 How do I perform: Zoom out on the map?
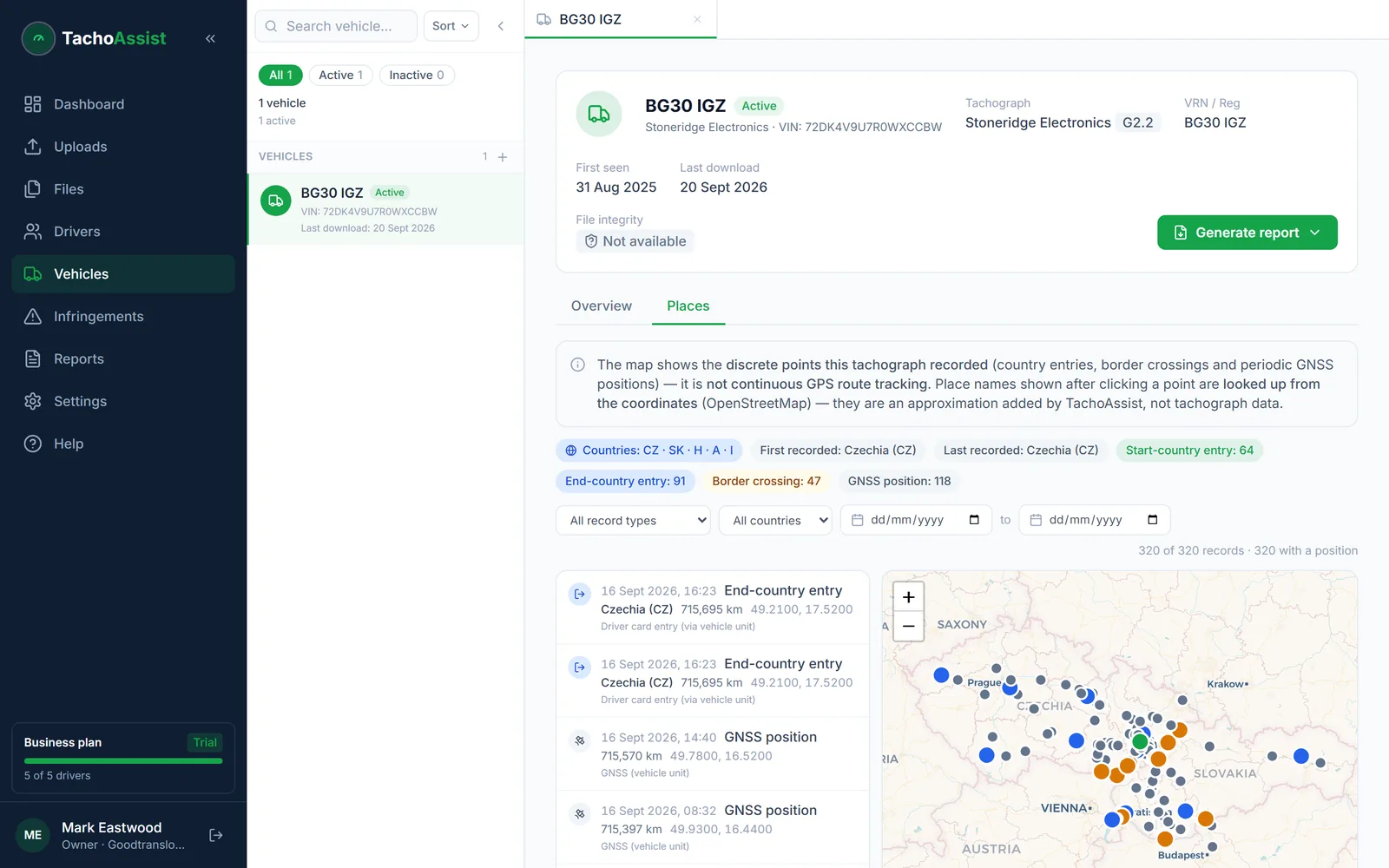pyautogui.click(x=909, y=626)
